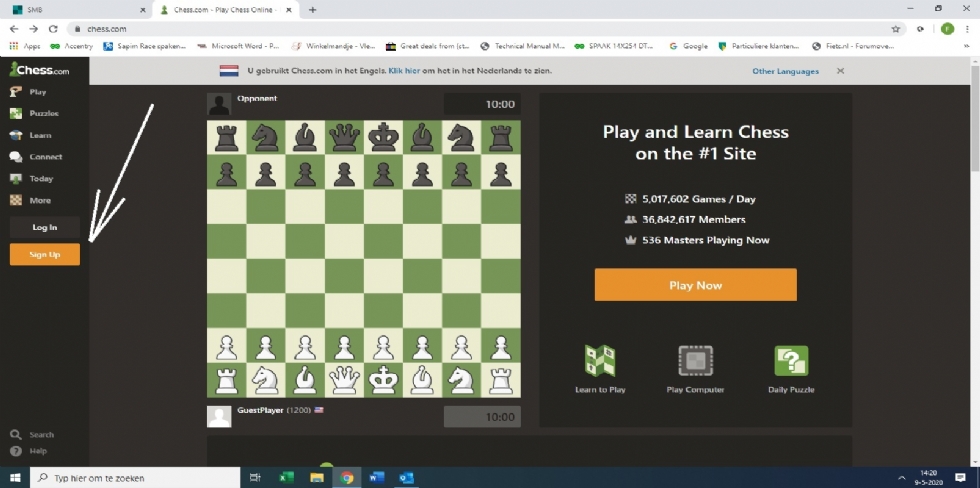This screenshot has height=488, width=980.
Task: Open File Explorer from the taskbar
Action: tap(316, 478)
